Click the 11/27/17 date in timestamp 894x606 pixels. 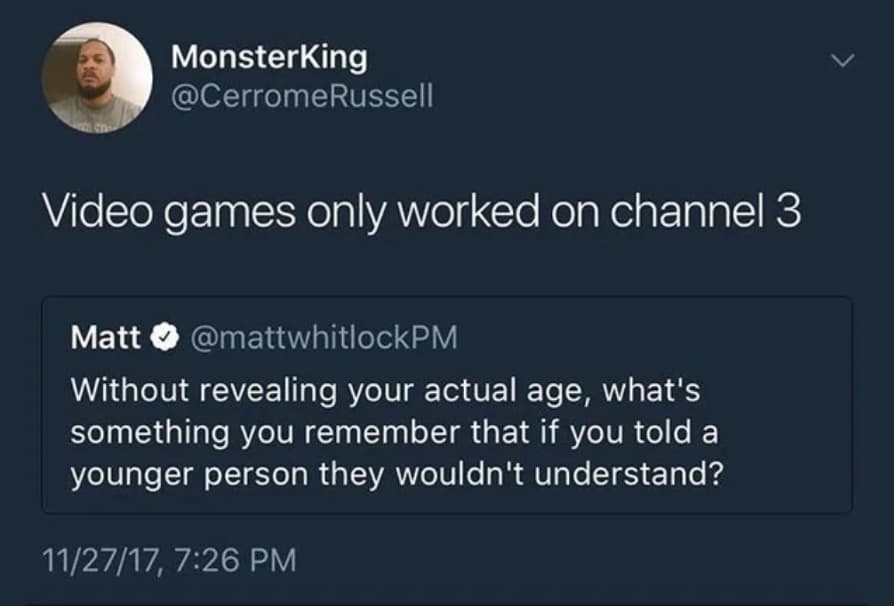(x=101, y=557)
